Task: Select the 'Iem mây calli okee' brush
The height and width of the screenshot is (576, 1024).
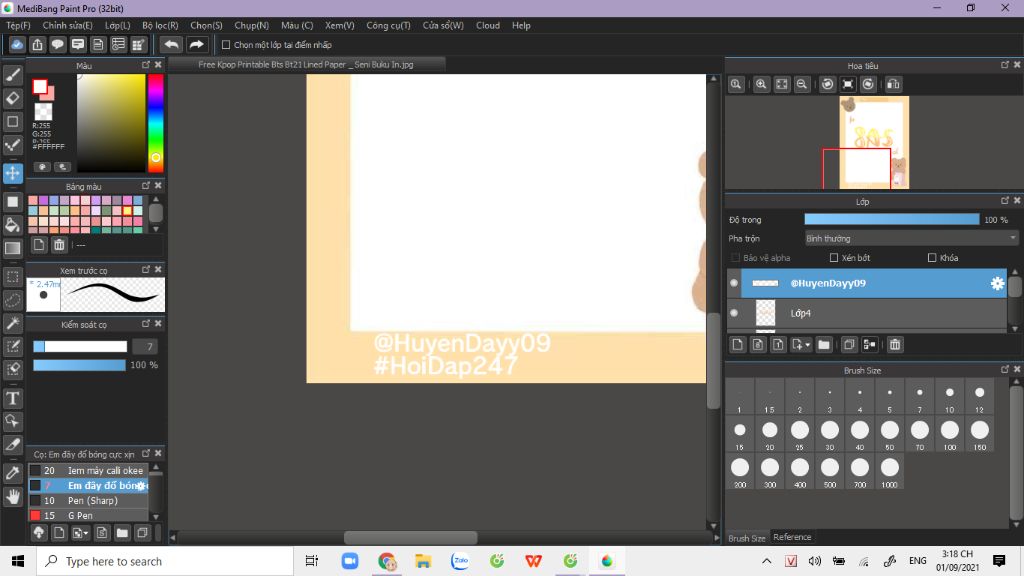Action: pyautogui.click(x=88, y=470)
